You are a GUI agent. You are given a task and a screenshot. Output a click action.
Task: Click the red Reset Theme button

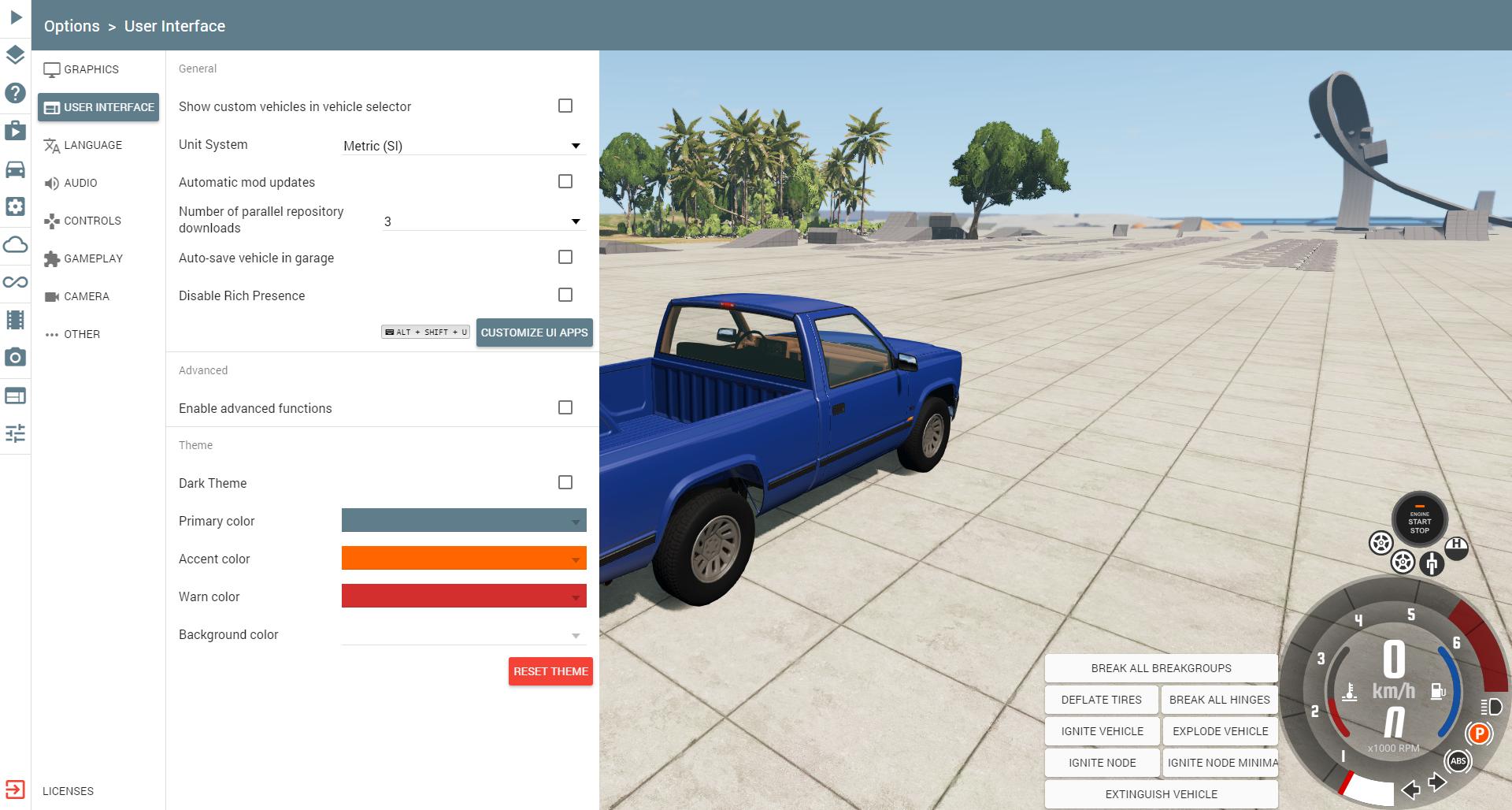[x=550, y=671]
